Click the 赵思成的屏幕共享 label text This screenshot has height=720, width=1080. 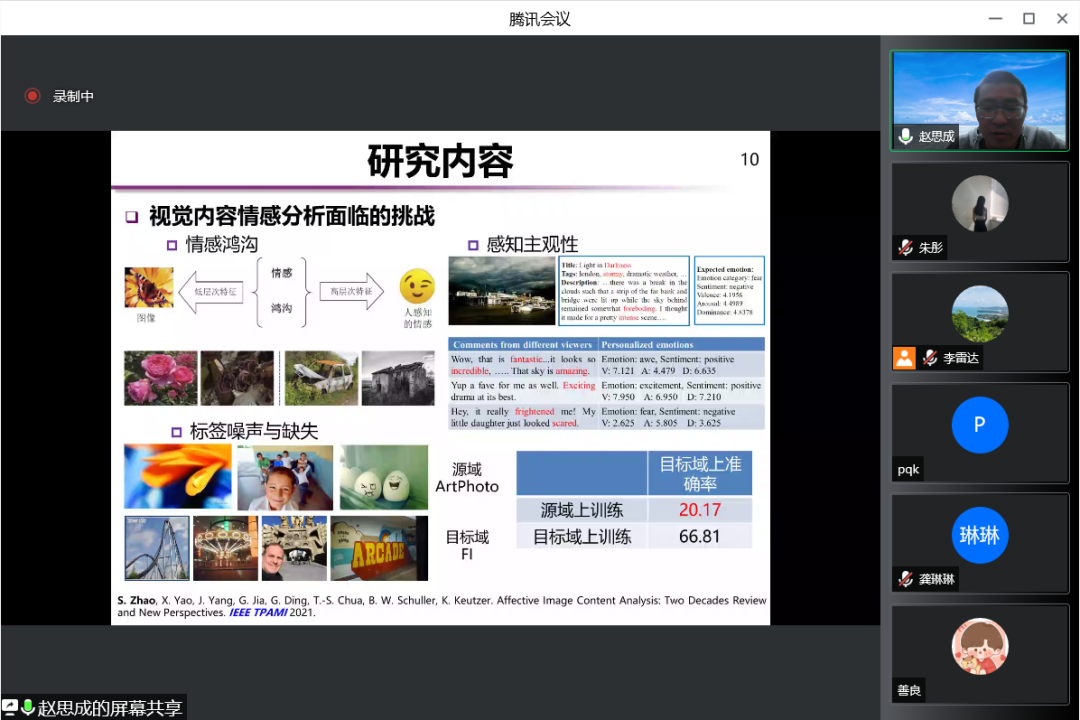[110, 708]
